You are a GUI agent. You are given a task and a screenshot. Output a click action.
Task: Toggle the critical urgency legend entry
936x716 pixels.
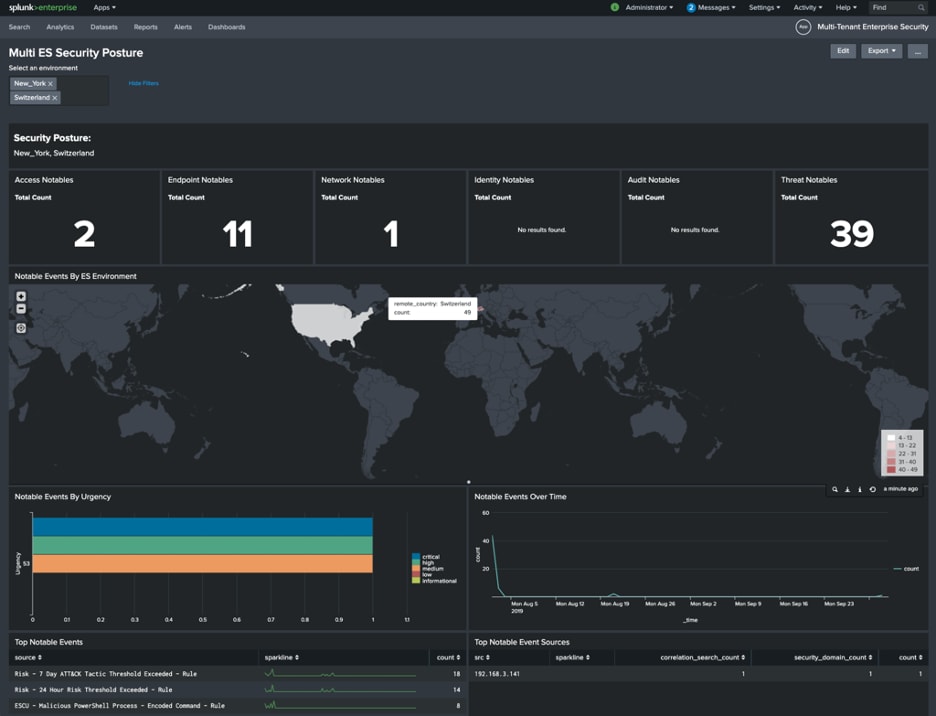click(426, 557)
